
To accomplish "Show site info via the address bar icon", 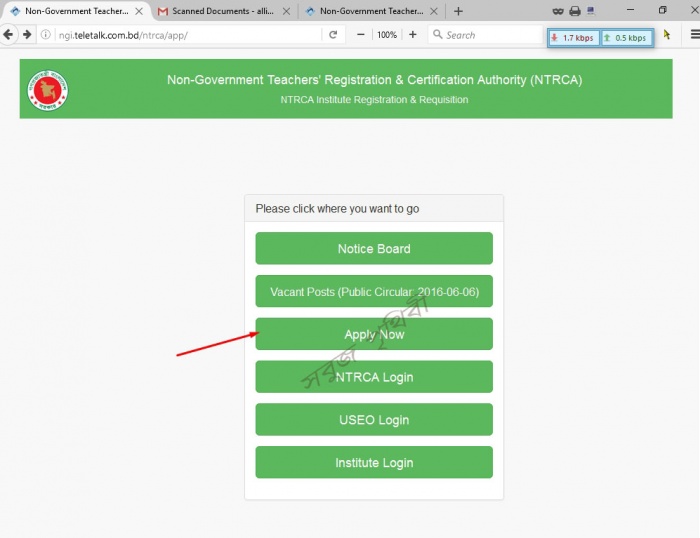I will click(46, 34).
